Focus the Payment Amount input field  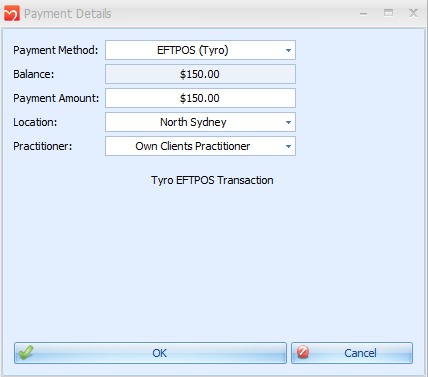click(200, 98)
